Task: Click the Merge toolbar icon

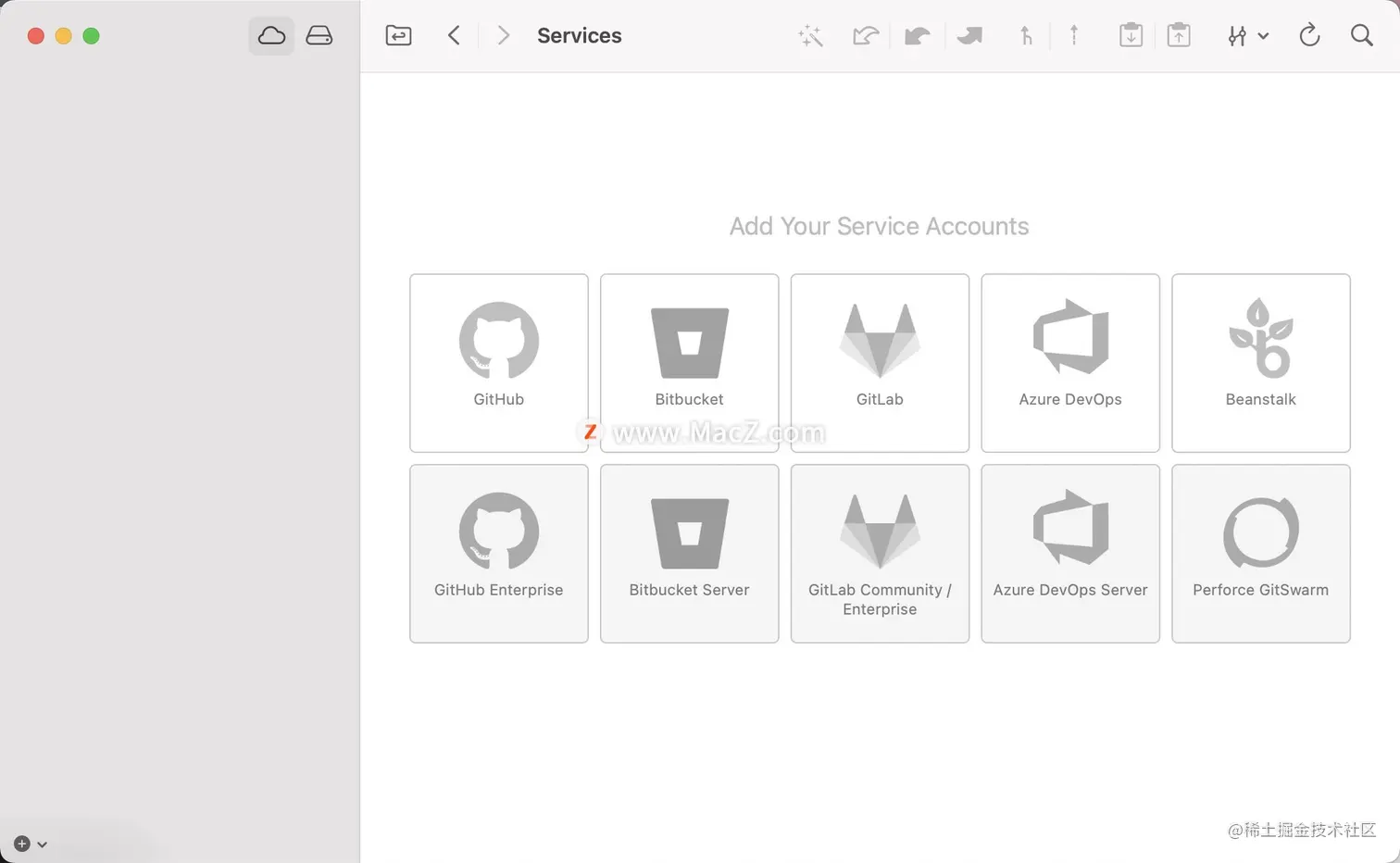Action: pyautogui.click(x=1026, y=36)
